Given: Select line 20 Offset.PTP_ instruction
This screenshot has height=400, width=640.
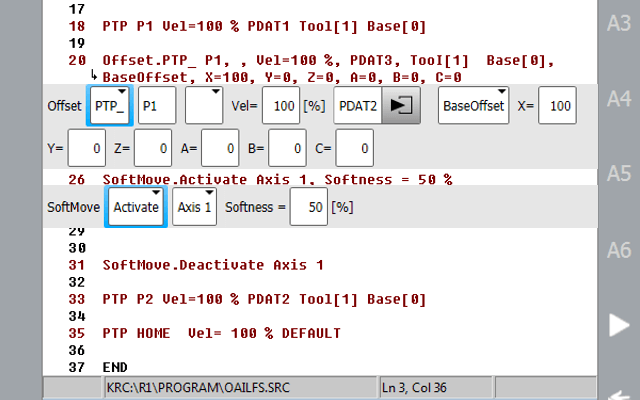Looking at the screenshot, I should 328,60.
